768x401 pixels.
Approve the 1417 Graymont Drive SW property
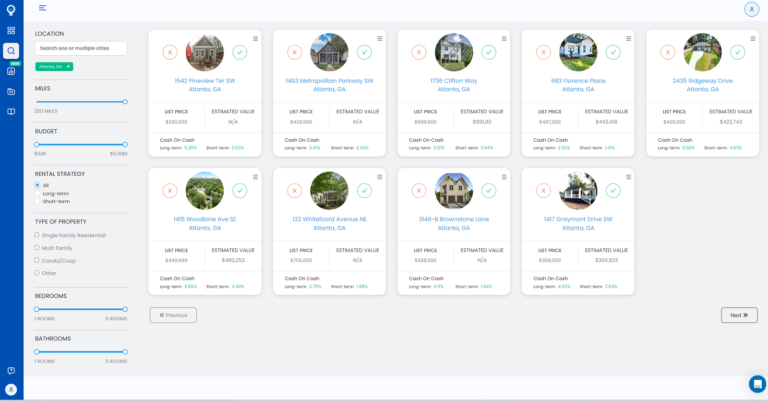[x=613, y=190]
